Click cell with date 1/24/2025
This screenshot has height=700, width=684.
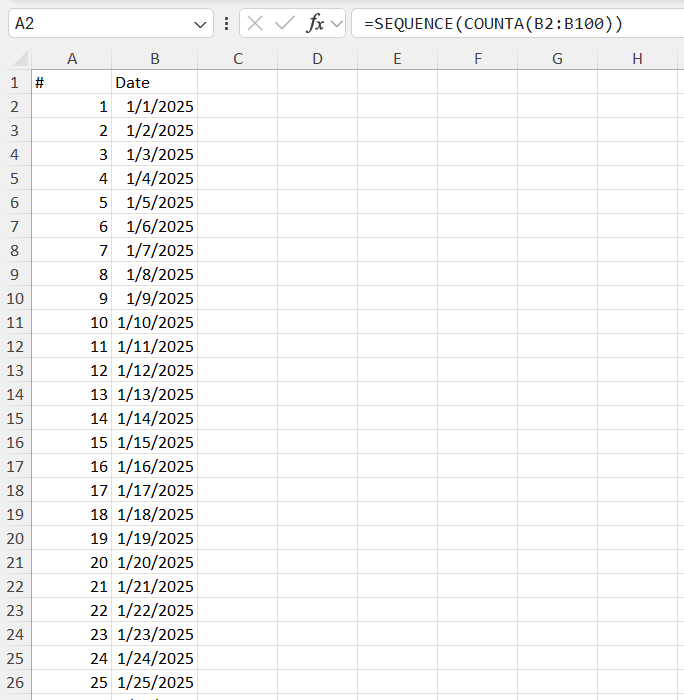[x=154, y=658]
